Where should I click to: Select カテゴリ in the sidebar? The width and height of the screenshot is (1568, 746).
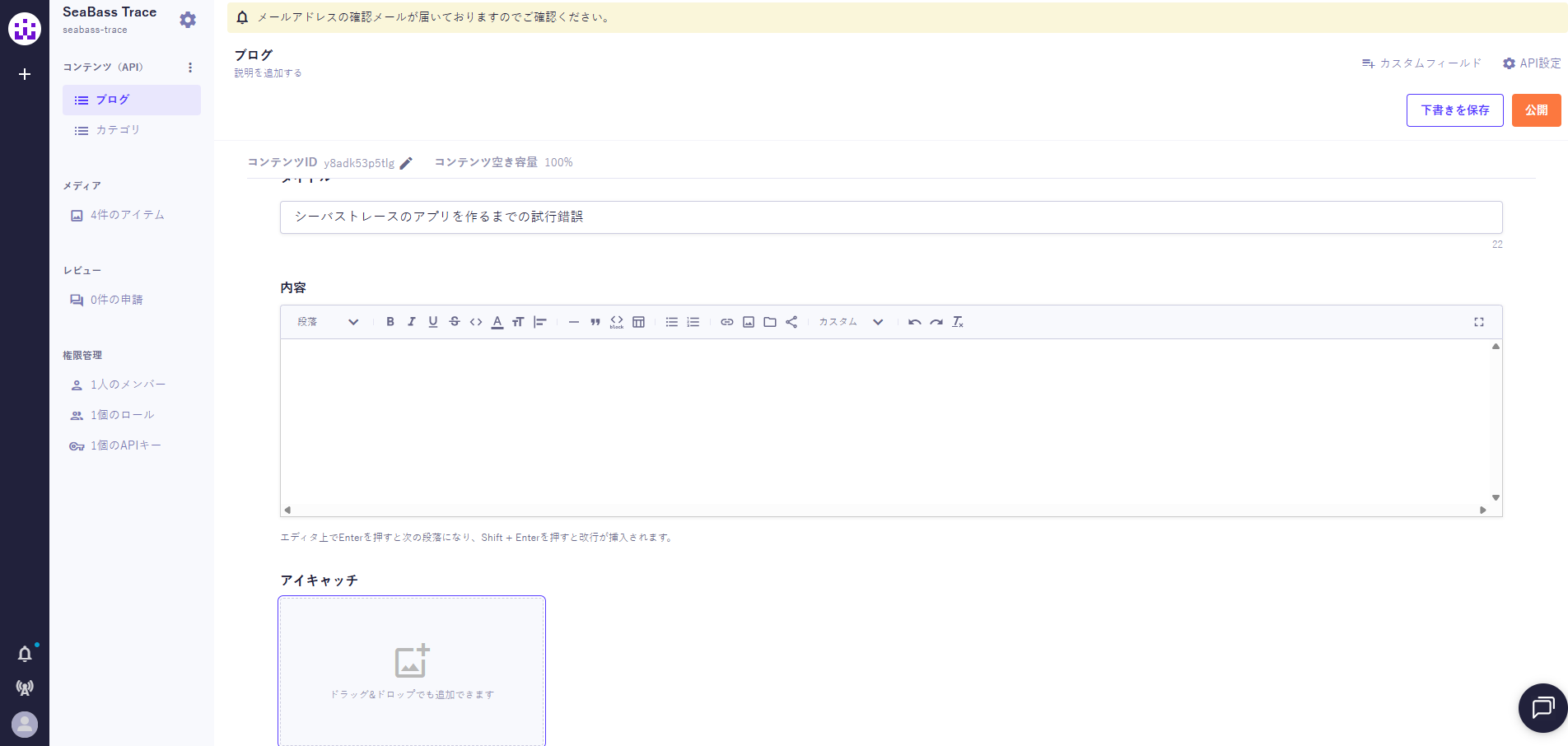tap(132, 130)
